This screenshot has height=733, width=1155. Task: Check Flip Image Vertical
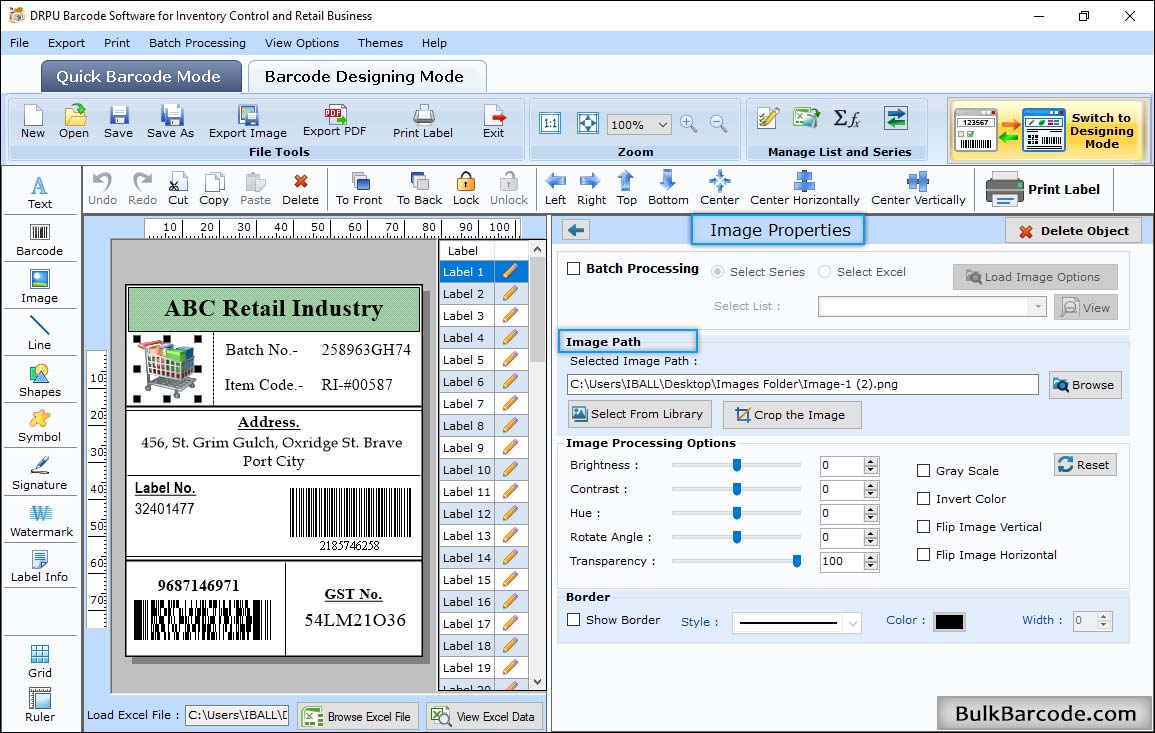click(923, 527)
